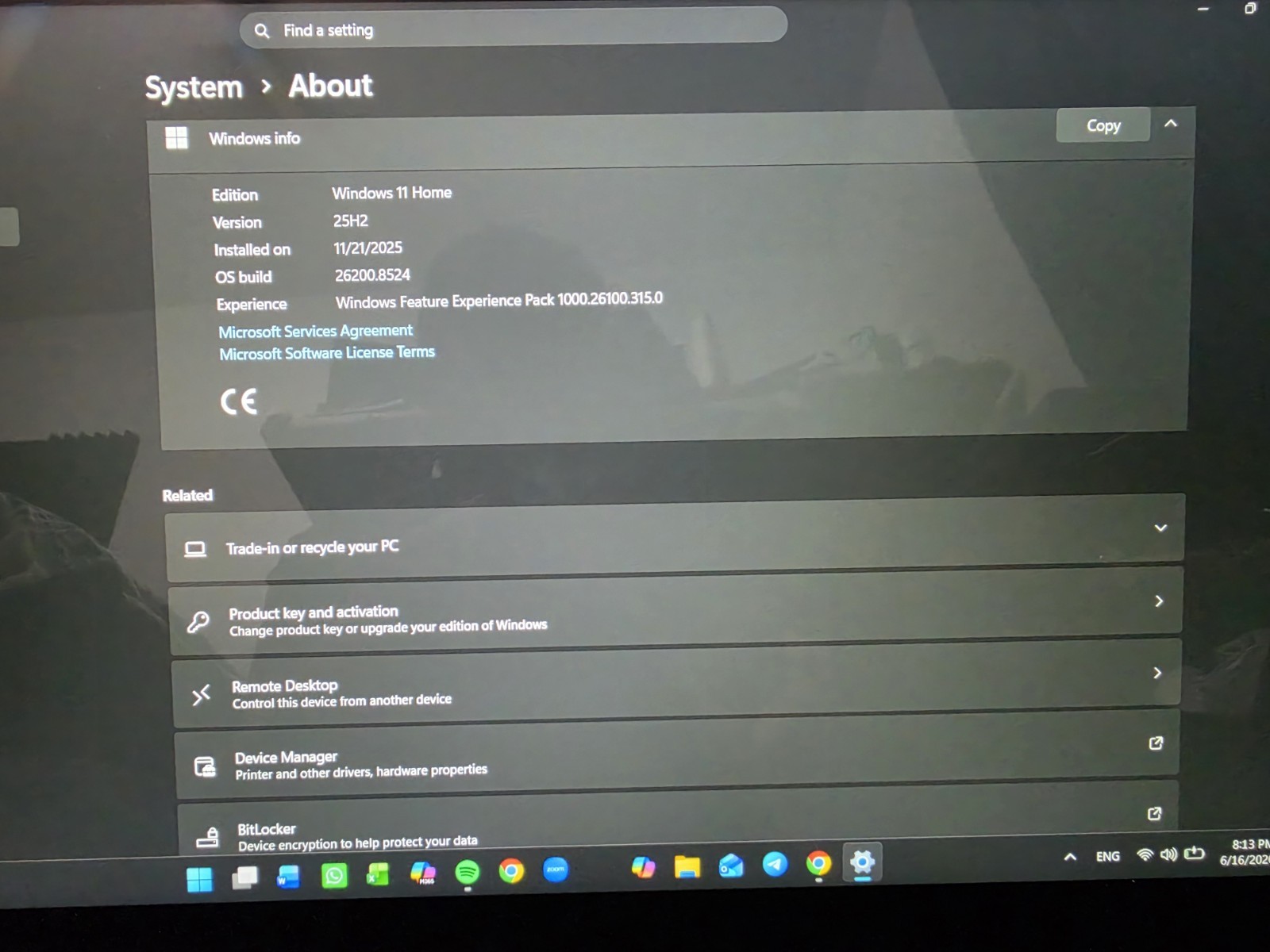
Task: Open the Microsoft Software License Terms link
Action: (327, 353)
